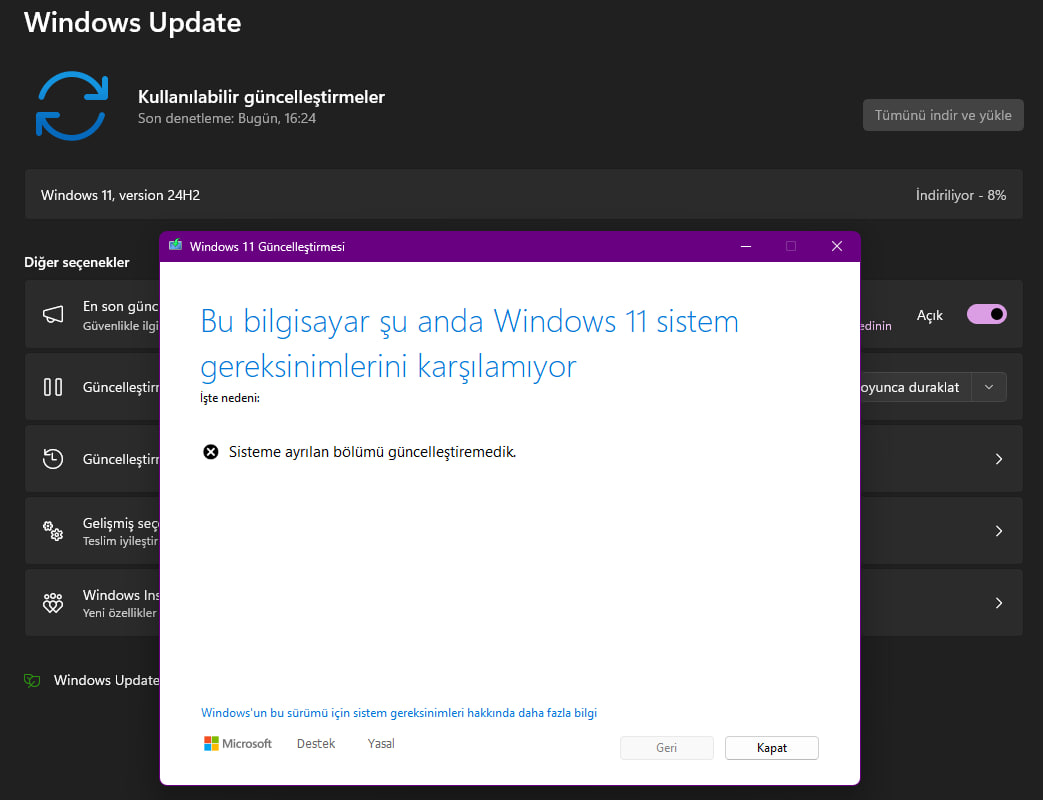Click the 'İşte nedeni:' label in dialog
This screenshot has height=800, width=1043.
[230, 398]
